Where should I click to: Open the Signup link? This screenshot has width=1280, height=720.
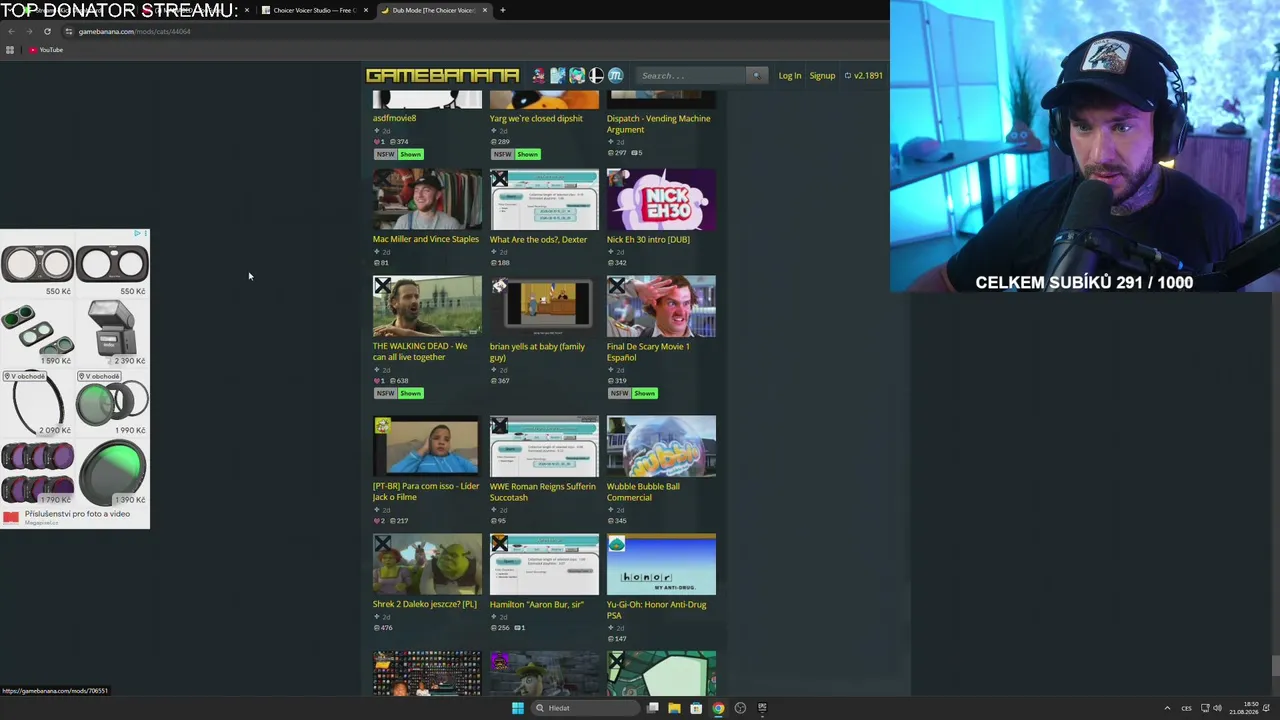point(822,76)
